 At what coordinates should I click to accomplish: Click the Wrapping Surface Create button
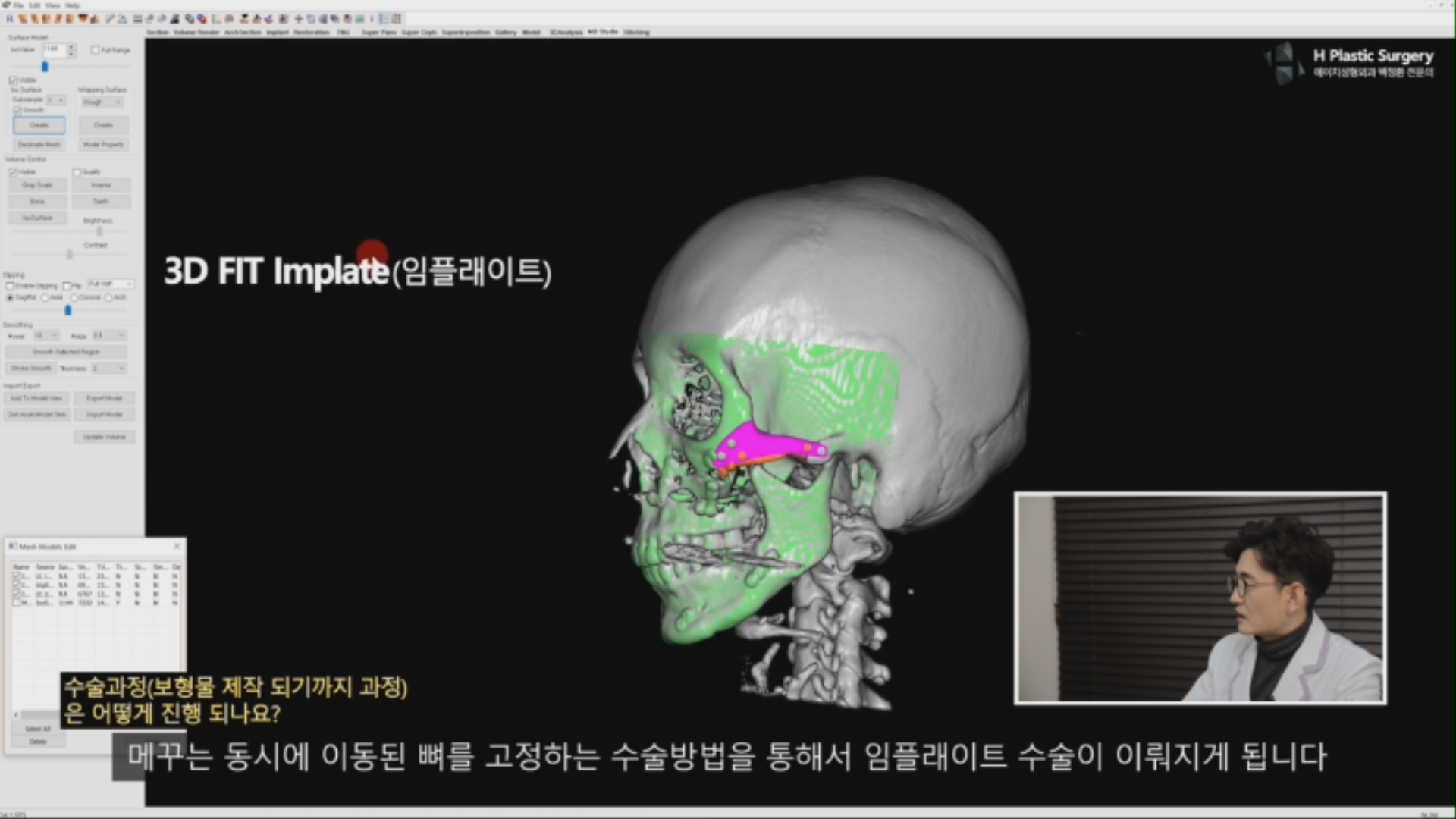click(x=103, y=125)
